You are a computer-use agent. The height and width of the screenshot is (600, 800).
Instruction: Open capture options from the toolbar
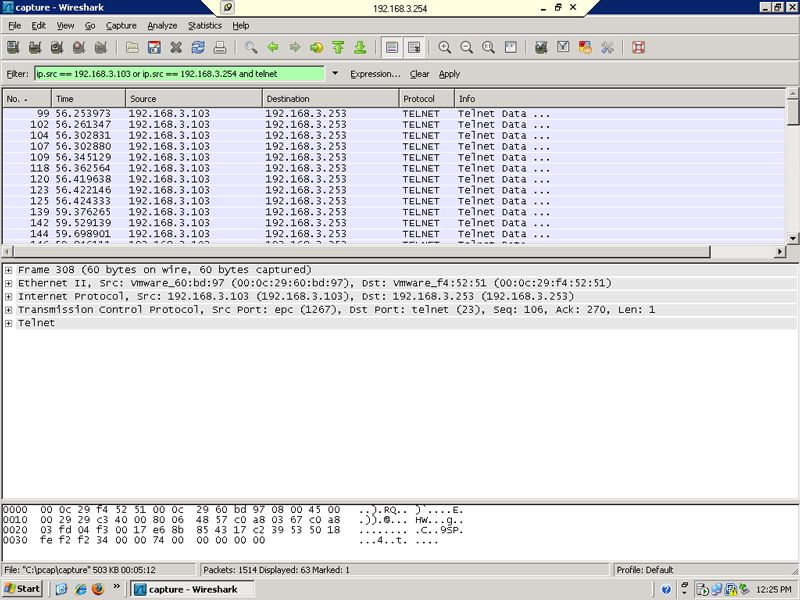click(x=35, y=47)
